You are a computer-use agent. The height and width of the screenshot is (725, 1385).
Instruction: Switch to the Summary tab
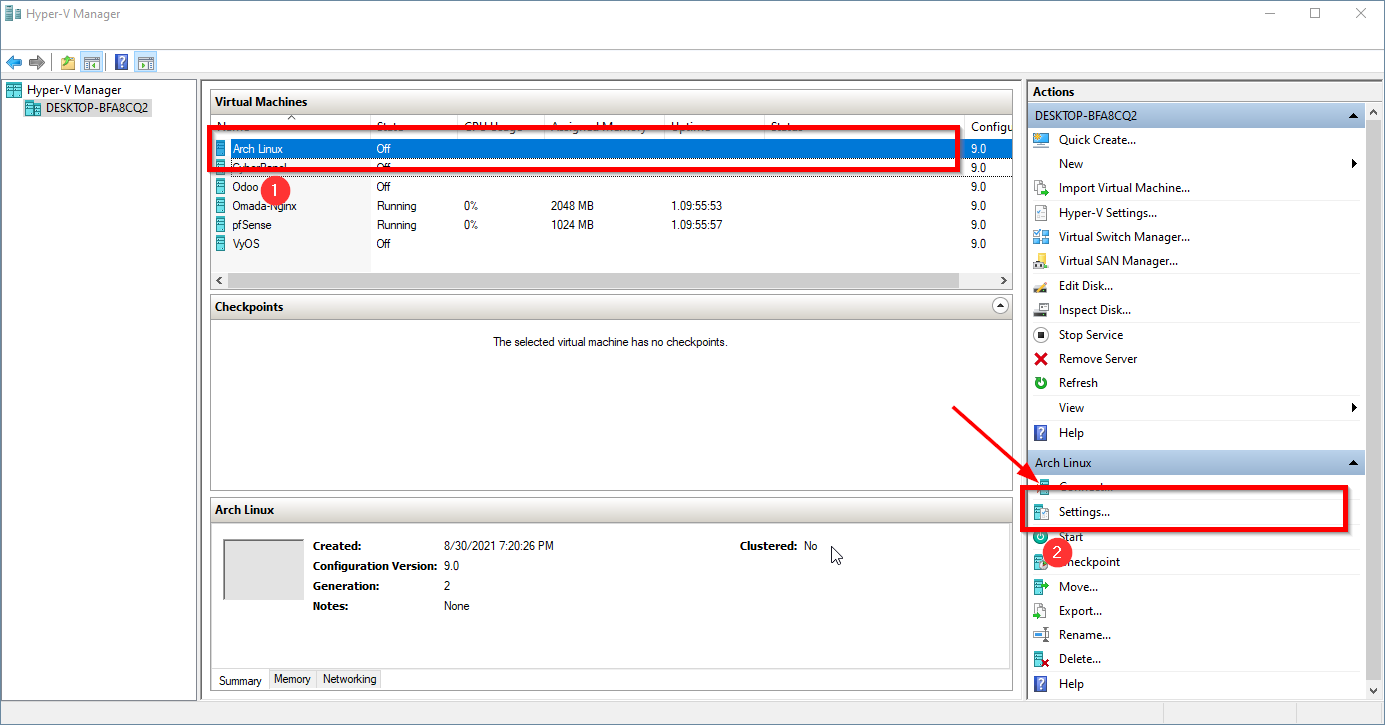point(240,680)
